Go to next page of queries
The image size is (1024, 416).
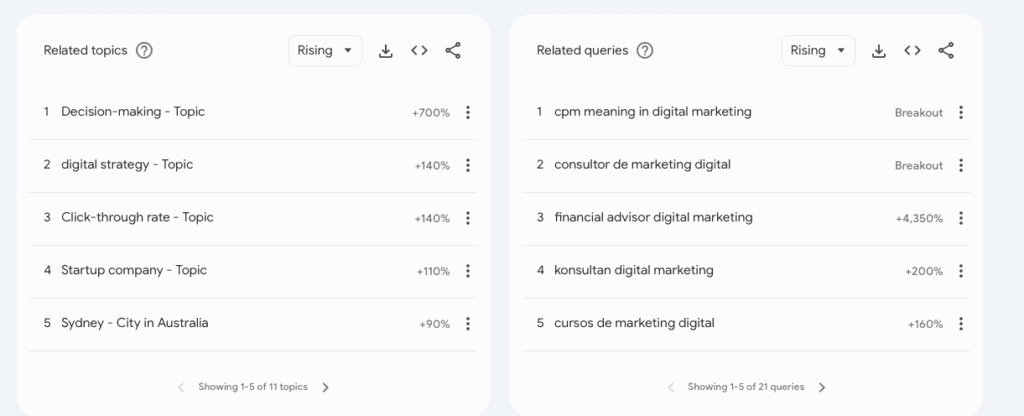pos(822,387)
